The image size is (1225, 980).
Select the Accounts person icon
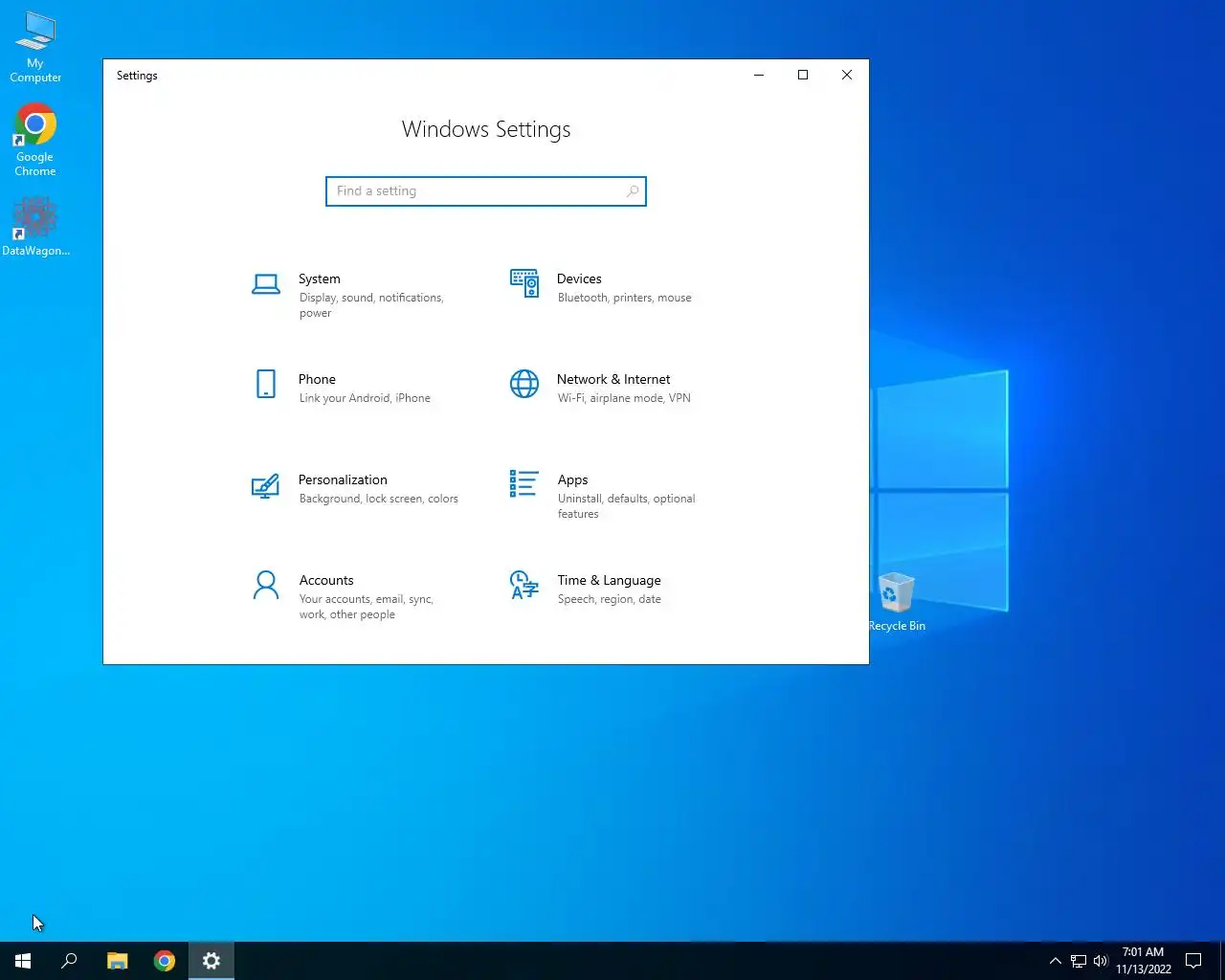266,585
